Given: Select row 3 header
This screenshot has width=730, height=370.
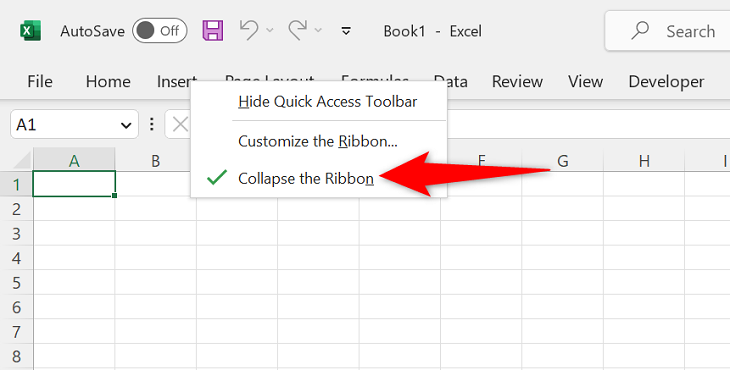Looking at the screenshot, I should click(16, 233).
